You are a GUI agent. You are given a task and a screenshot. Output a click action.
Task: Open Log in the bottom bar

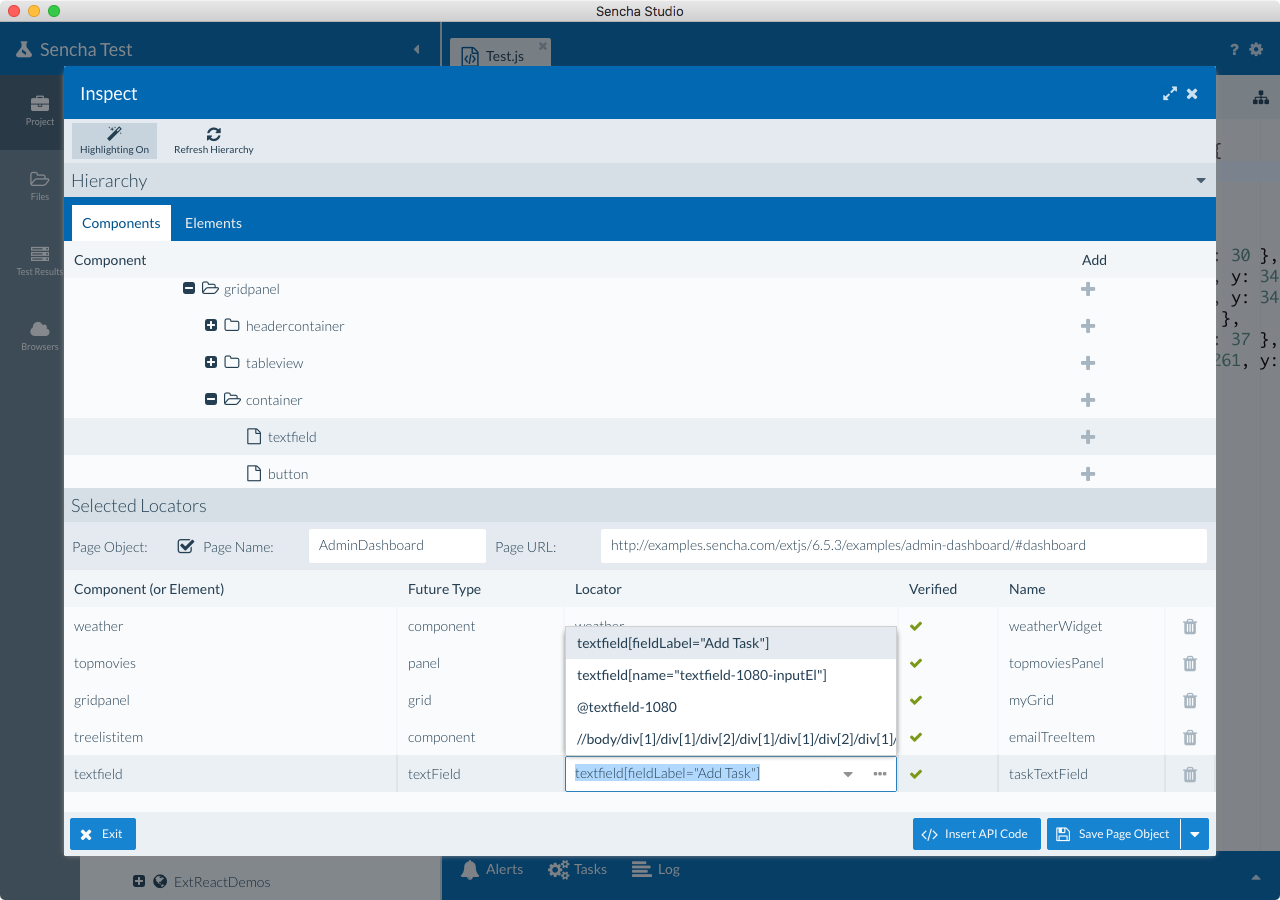click(656, 869)
